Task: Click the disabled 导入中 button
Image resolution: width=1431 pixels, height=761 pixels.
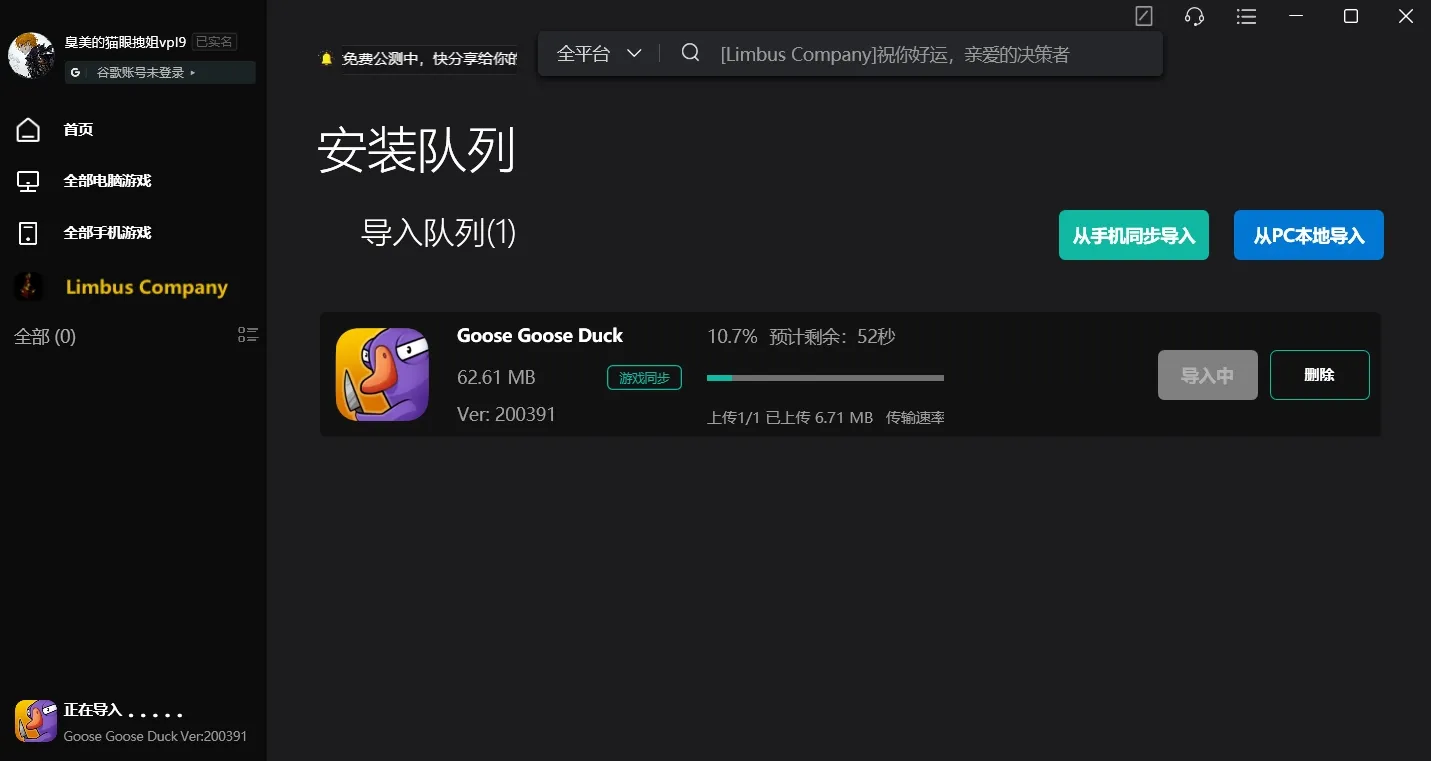Action: click(1208, 375)
